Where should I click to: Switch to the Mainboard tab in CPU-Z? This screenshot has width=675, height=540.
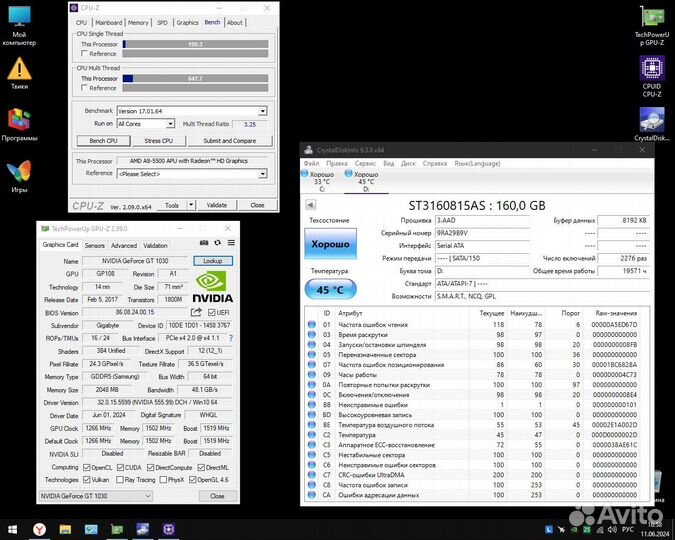[x=108, y=22]
